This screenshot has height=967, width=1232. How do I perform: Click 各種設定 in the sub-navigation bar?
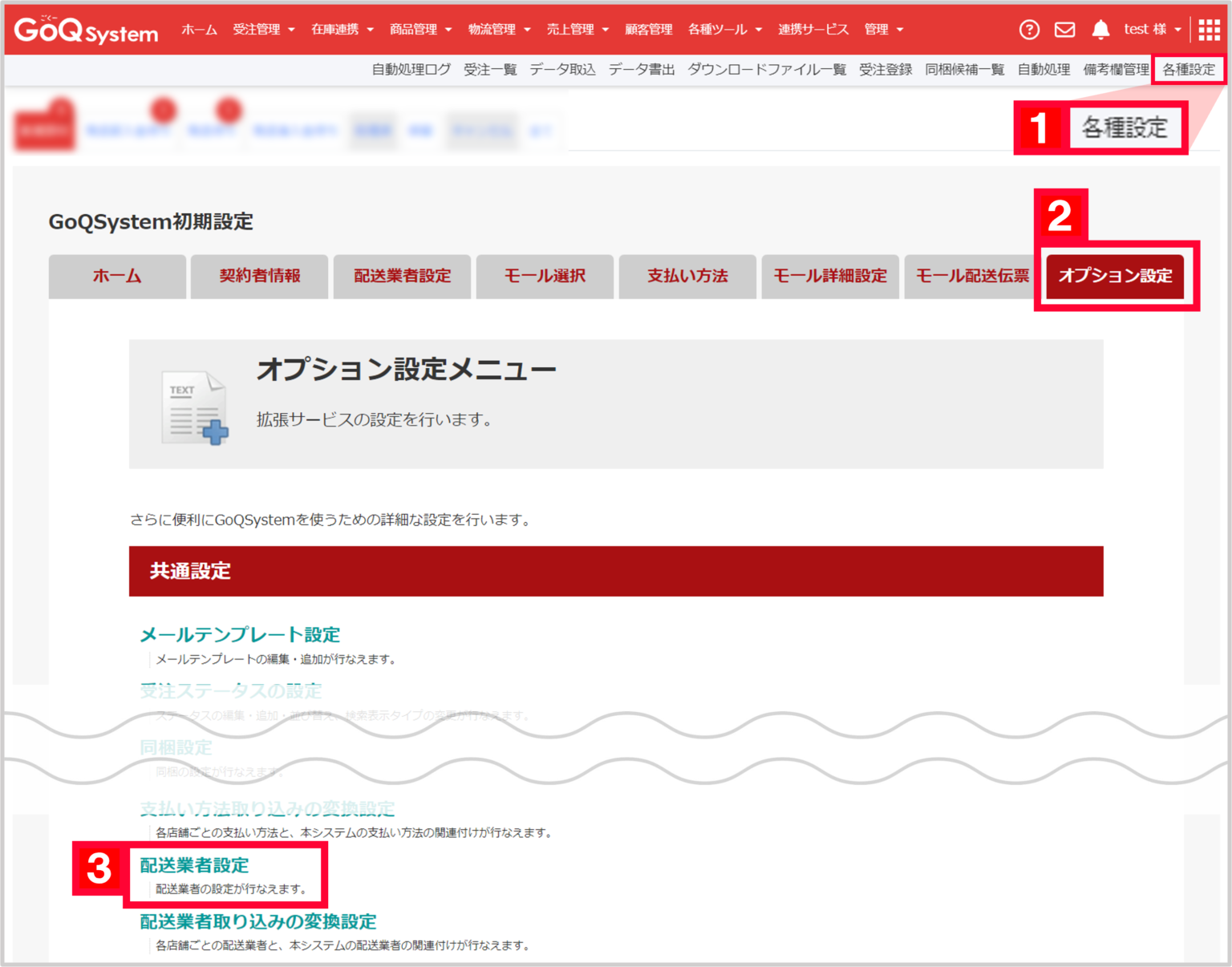click(x=1187, y=69)
